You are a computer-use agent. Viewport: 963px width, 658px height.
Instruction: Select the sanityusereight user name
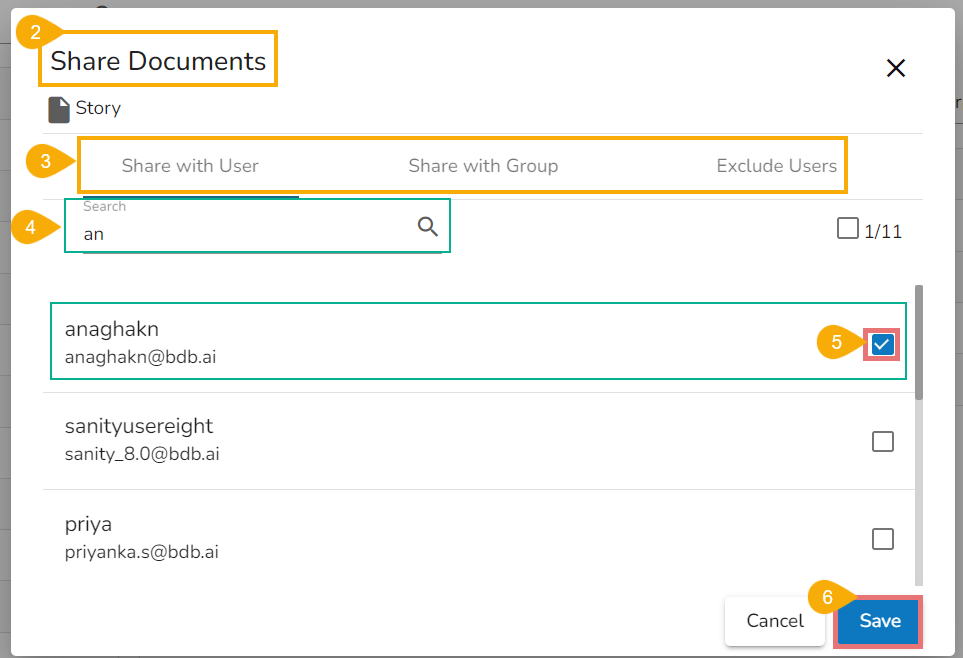[x=139, y=426]
